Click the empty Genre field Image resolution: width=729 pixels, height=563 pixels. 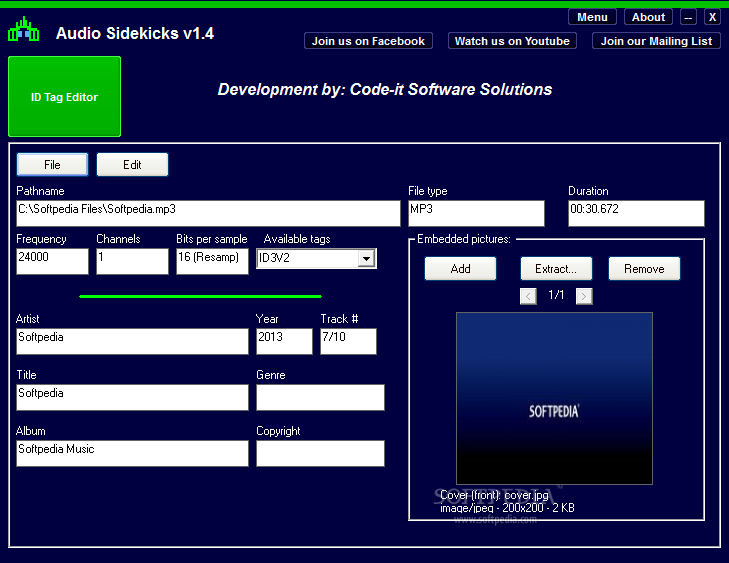tap(320, 397)
